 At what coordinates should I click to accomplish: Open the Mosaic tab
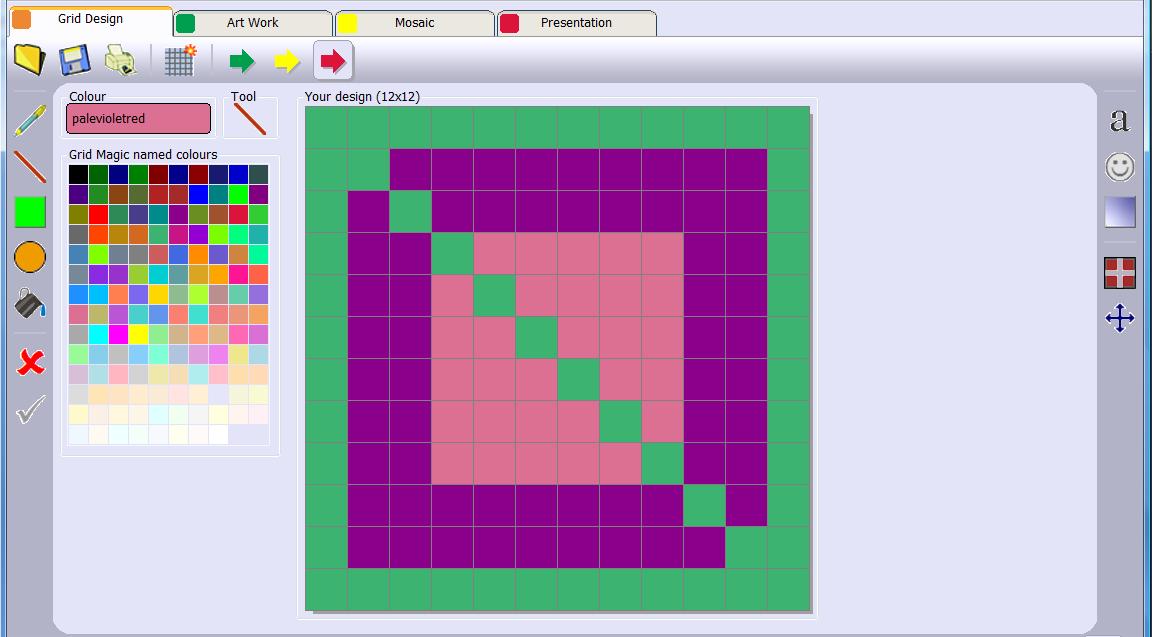click(x=414, y=20)
